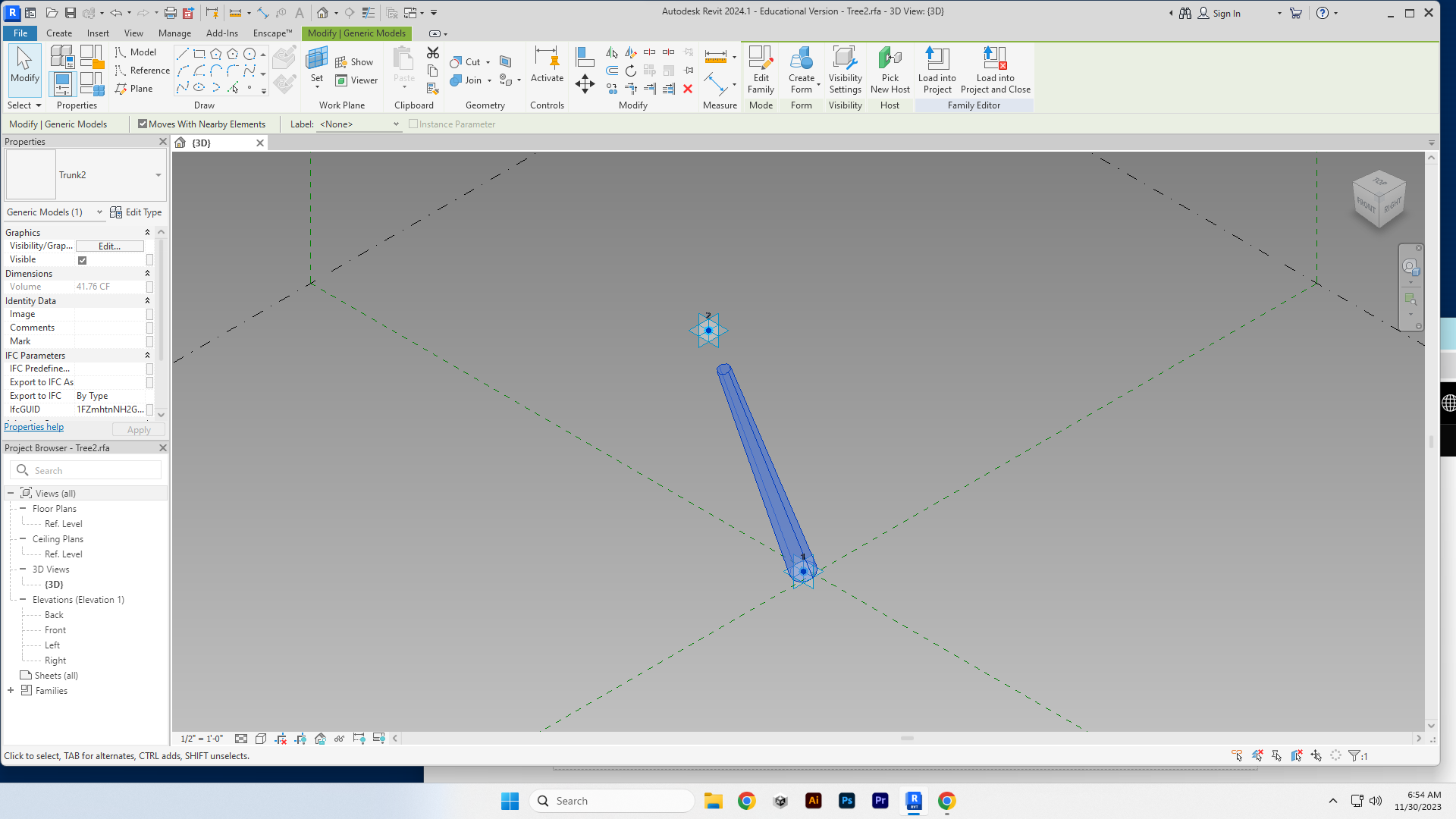The width and height of the screenshot is (1456, 819).
Task: Open the Visibility Settings tool
Action: [846, 68]
